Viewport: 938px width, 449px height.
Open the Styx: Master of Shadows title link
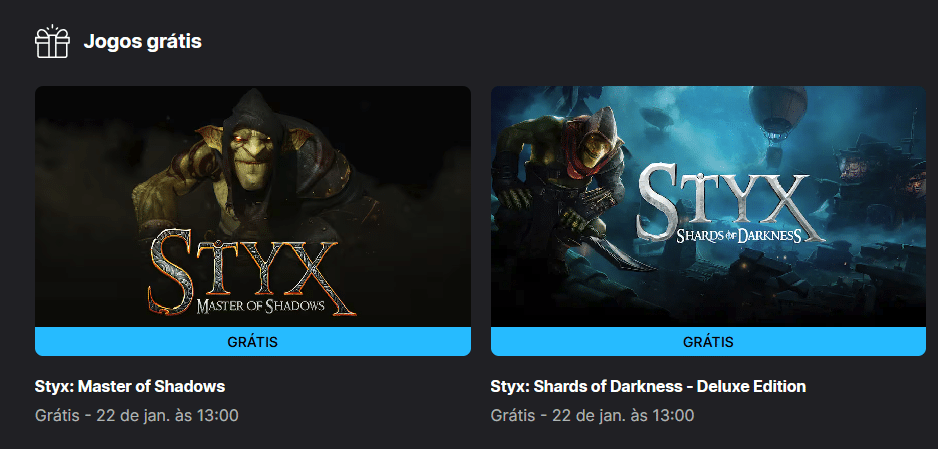click(x=130, y=386)
